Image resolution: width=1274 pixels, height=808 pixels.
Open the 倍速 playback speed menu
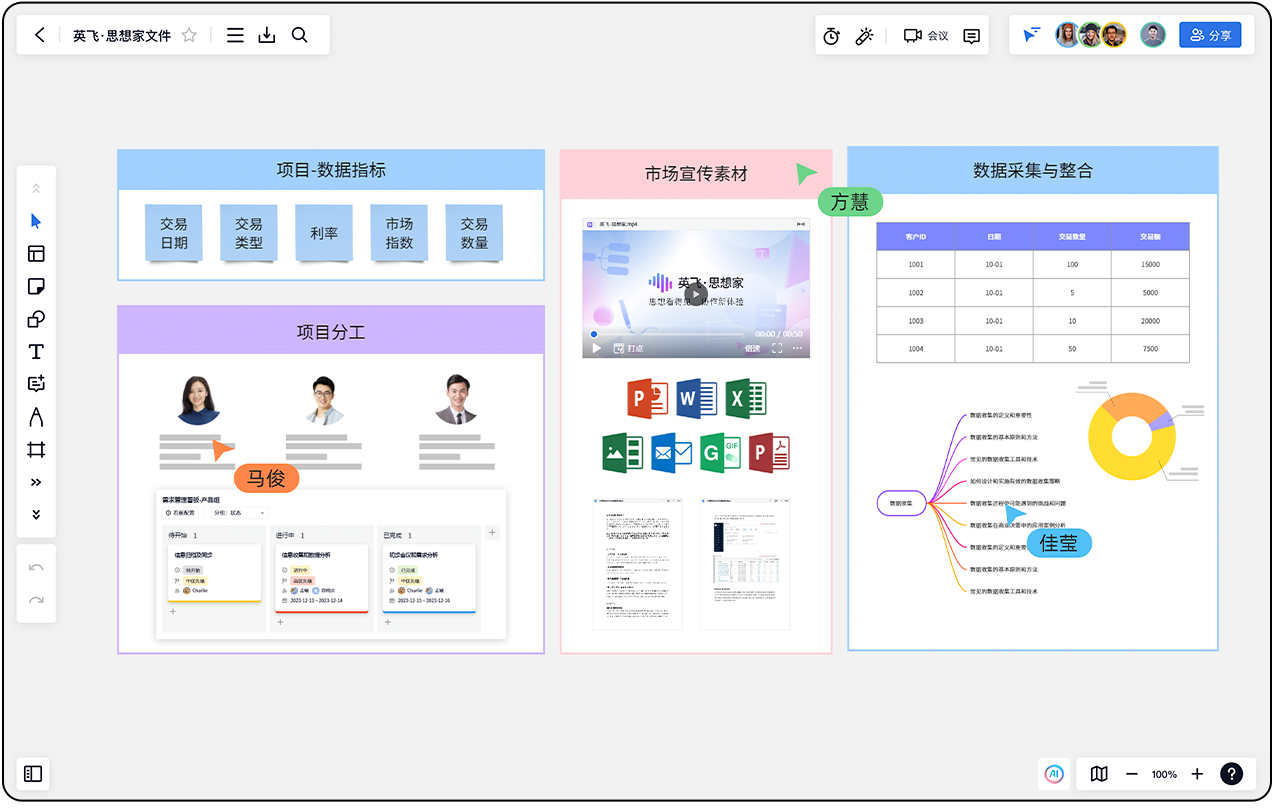pyautogui.click(x=752, y=349)
